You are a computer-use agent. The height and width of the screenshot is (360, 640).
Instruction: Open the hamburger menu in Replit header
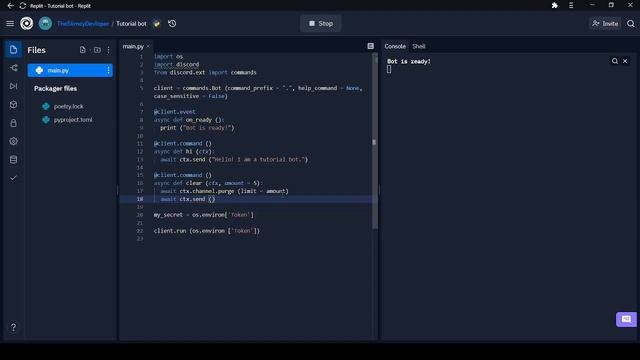10,24
